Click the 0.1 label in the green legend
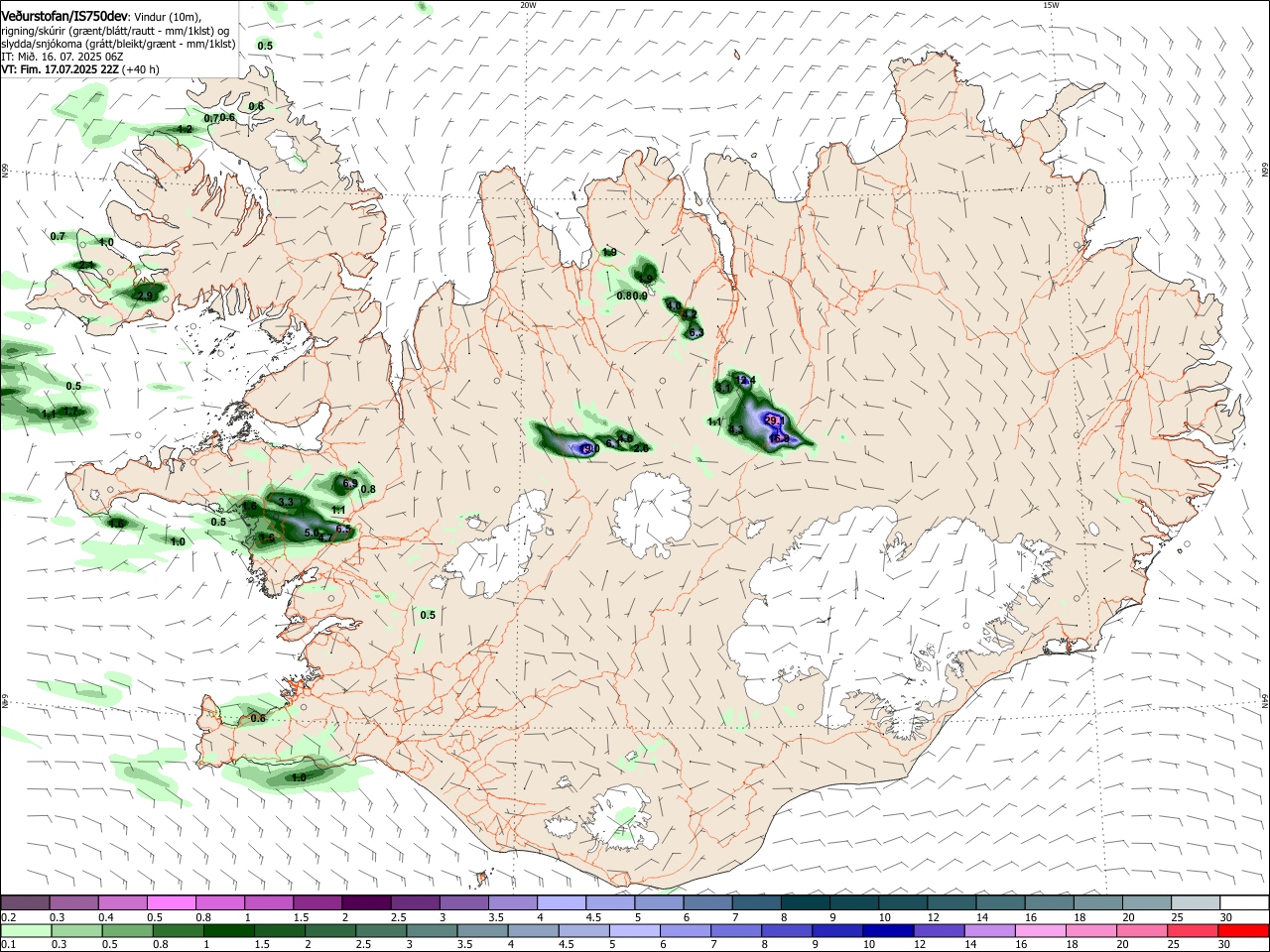Image resolution: width=1270 pixels, height=952 pixels. (x=8, y=944)
